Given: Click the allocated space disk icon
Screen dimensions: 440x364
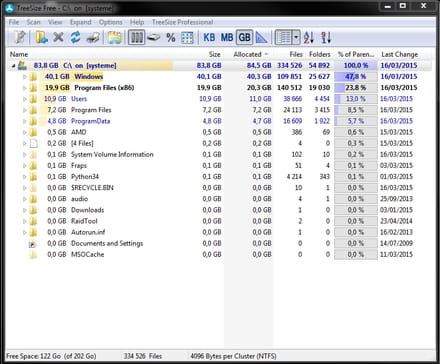Looking at the screenshot, I should (x=154, y=37).
